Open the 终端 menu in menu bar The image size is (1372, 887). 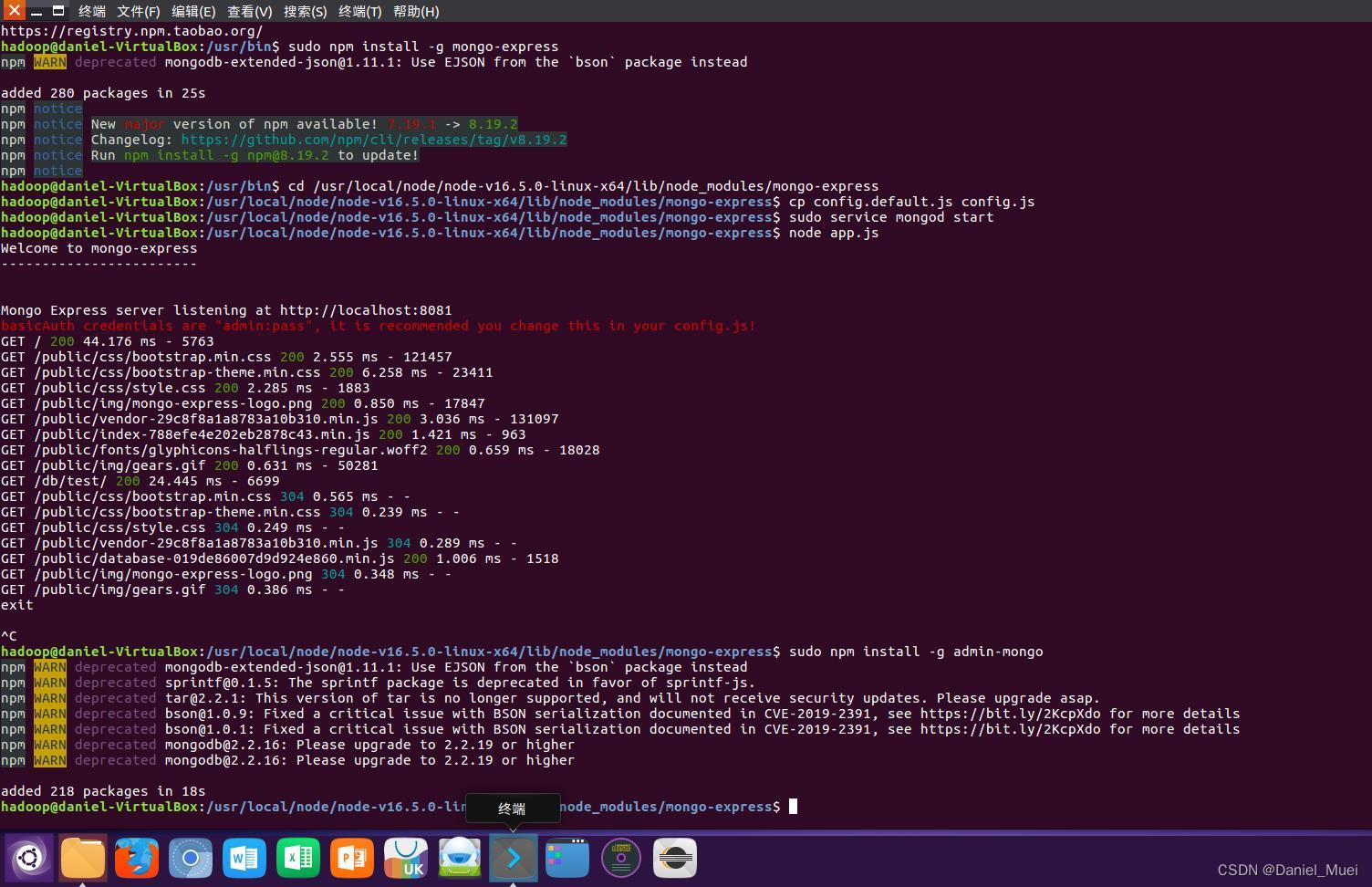coord(92,12)
